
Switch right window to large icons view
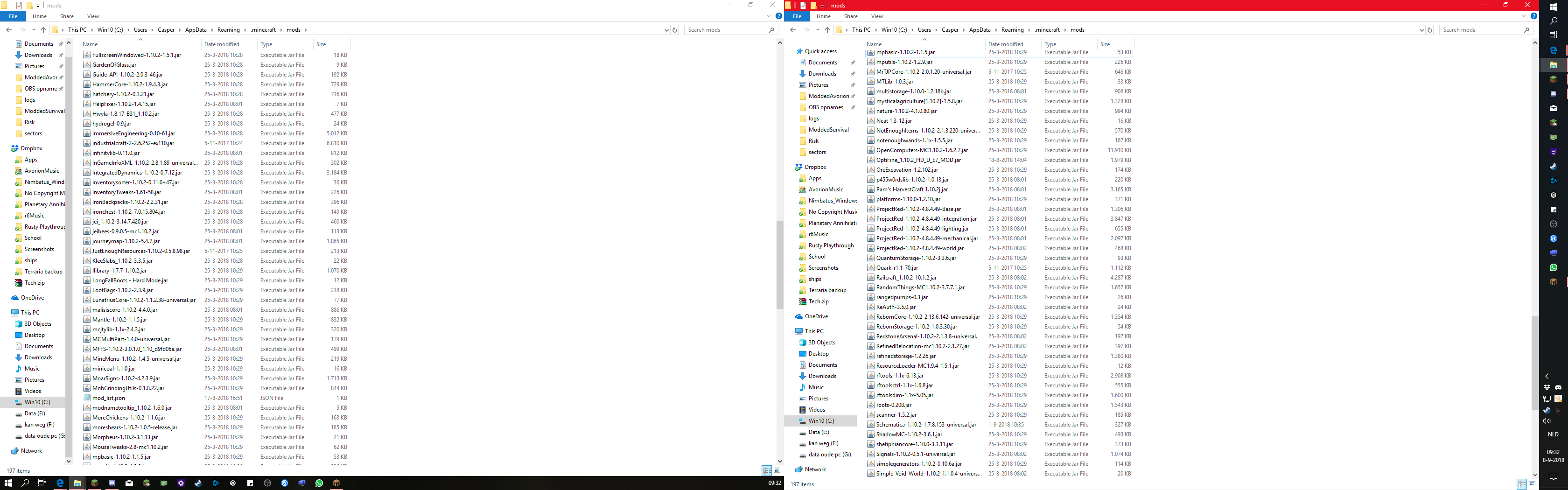tap(1532, 484)
